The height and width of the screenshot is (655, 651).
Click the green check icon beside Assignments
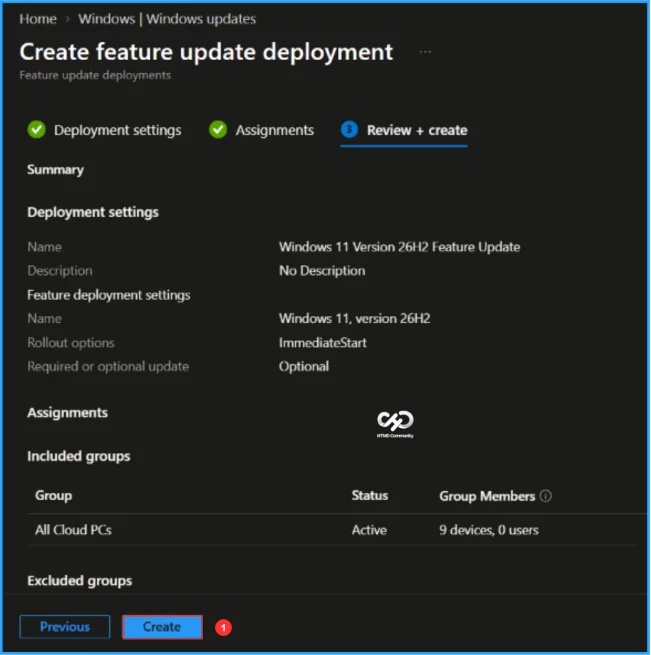pos(218,130)
